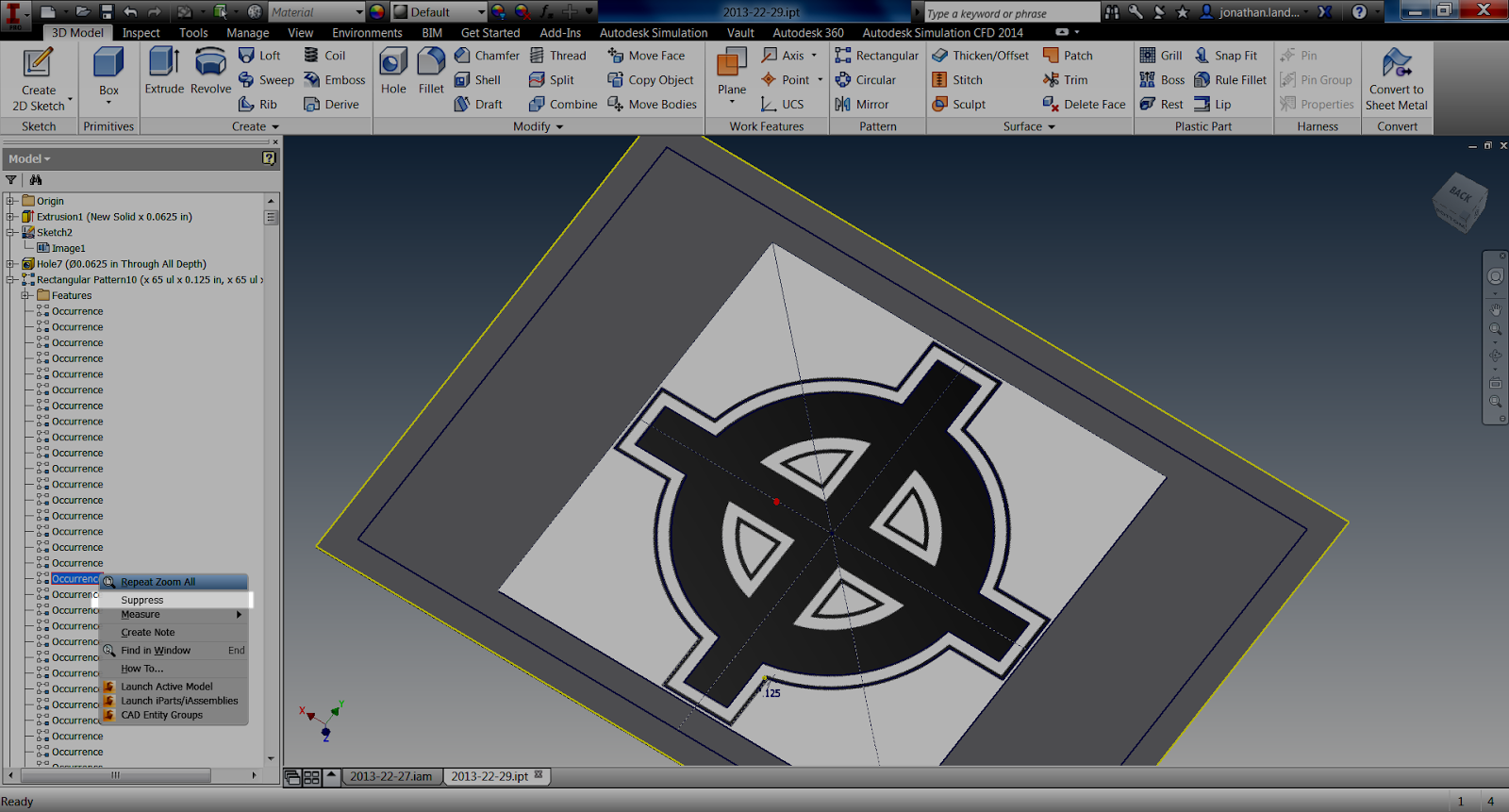The width and height of the screenshot is (1509, 812).
Task: Create a Circular pattern
Action: point(865,80)
